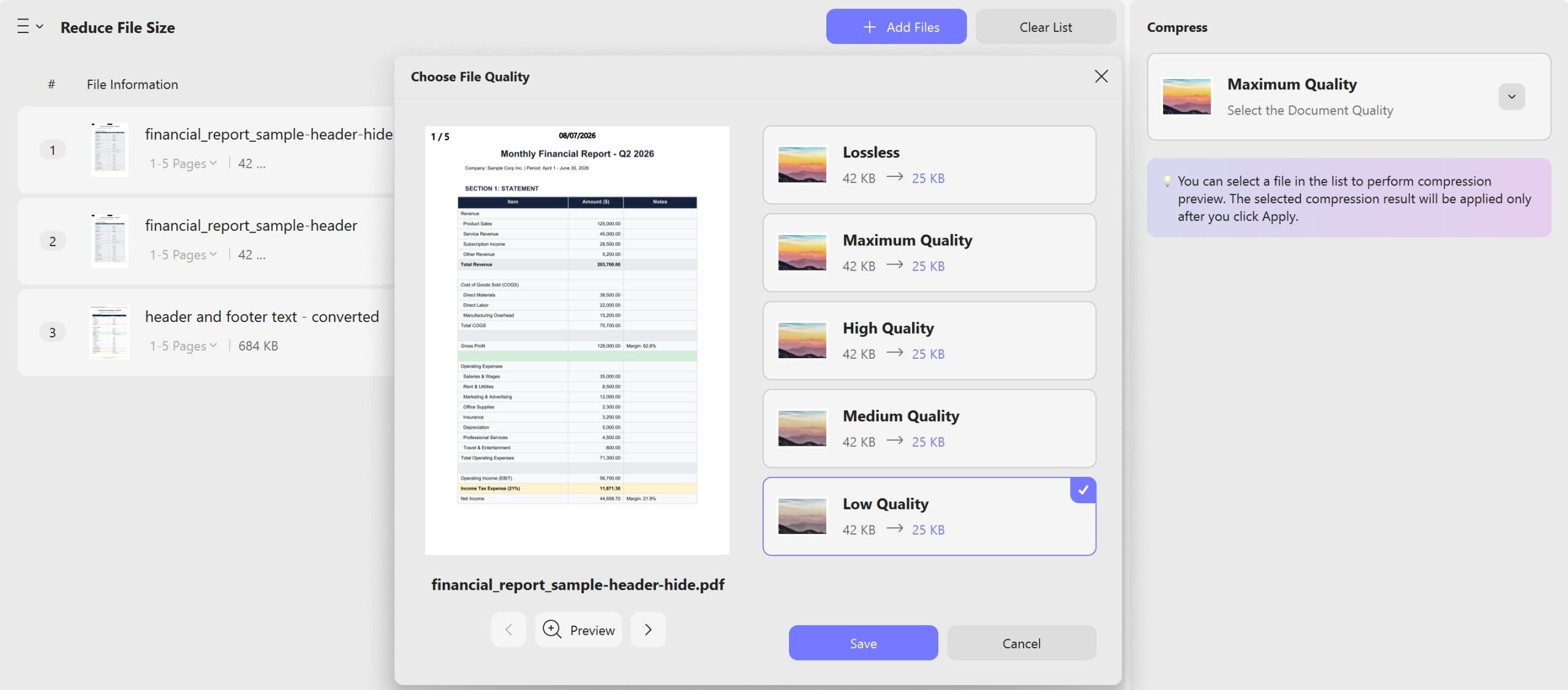The width and height of the screenshot is (1568, 690).
Task: Go to the previous preview page
Action: [x=508, y=629]
